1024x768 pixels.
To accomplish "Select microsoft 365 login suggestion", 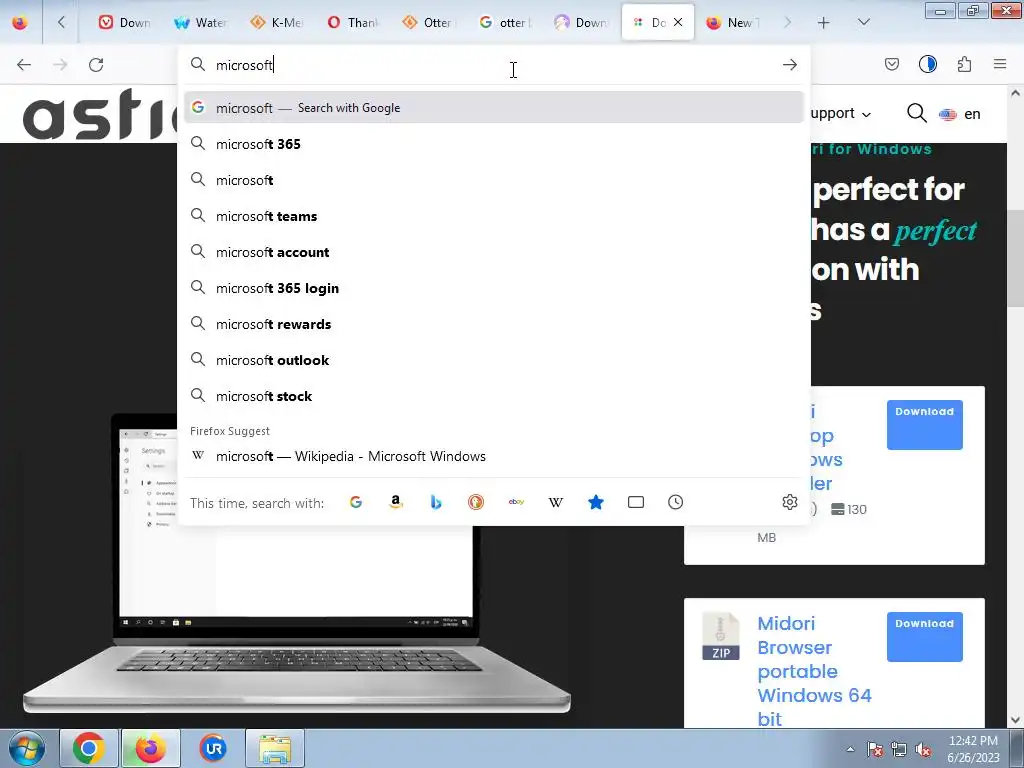I will click(x=494, y=288).
